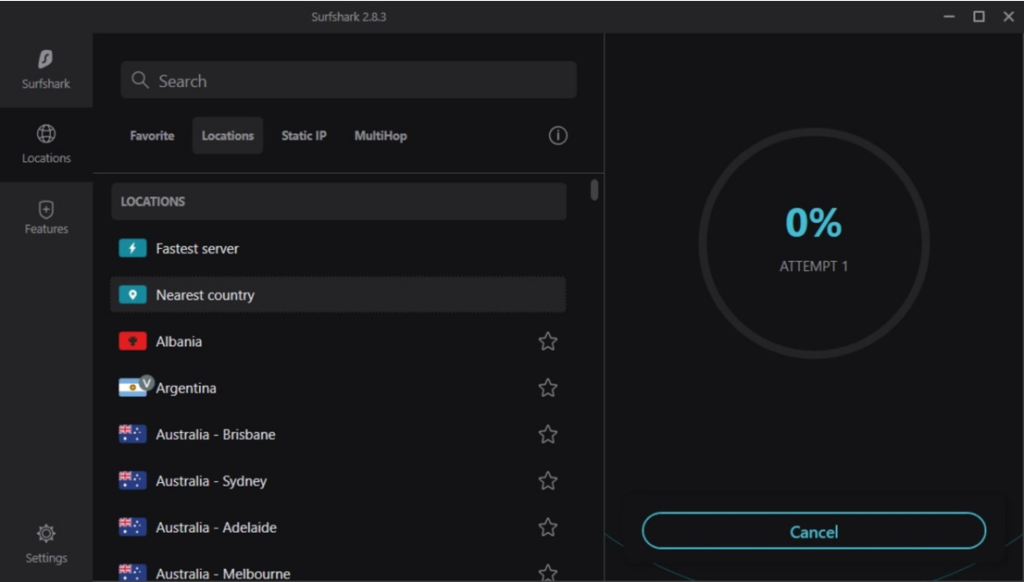Click the 0% connection progress circle
The width and height of the screenshot is (1024, 582).
[812, 241]
